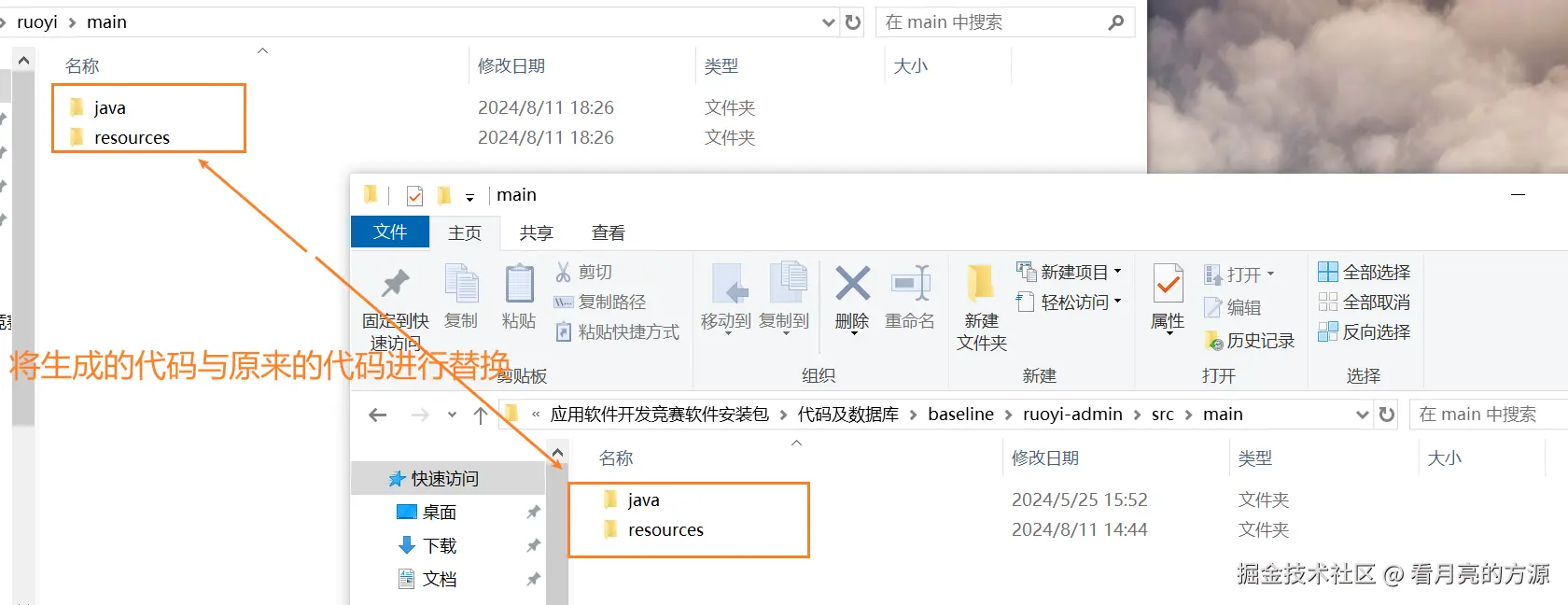1568x605 pixels.
Task: Switch to the Home (主页) ribbon tab
Action: coord(465,232)
